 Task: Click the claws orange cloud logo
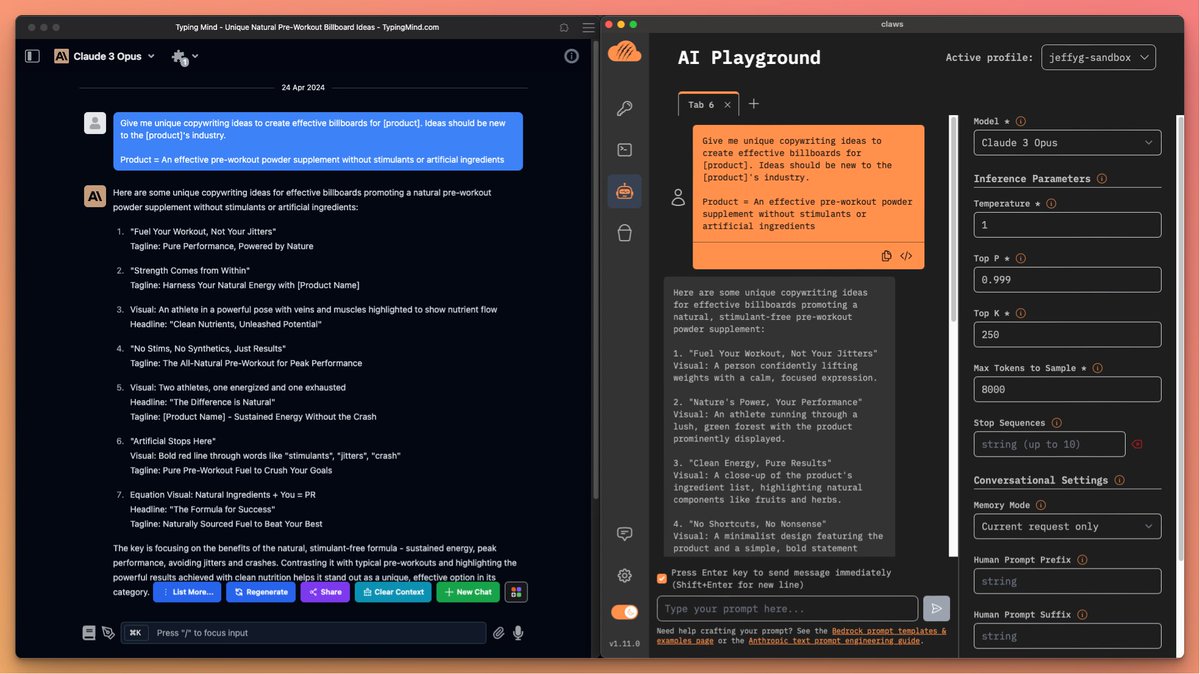coord(624,52)
